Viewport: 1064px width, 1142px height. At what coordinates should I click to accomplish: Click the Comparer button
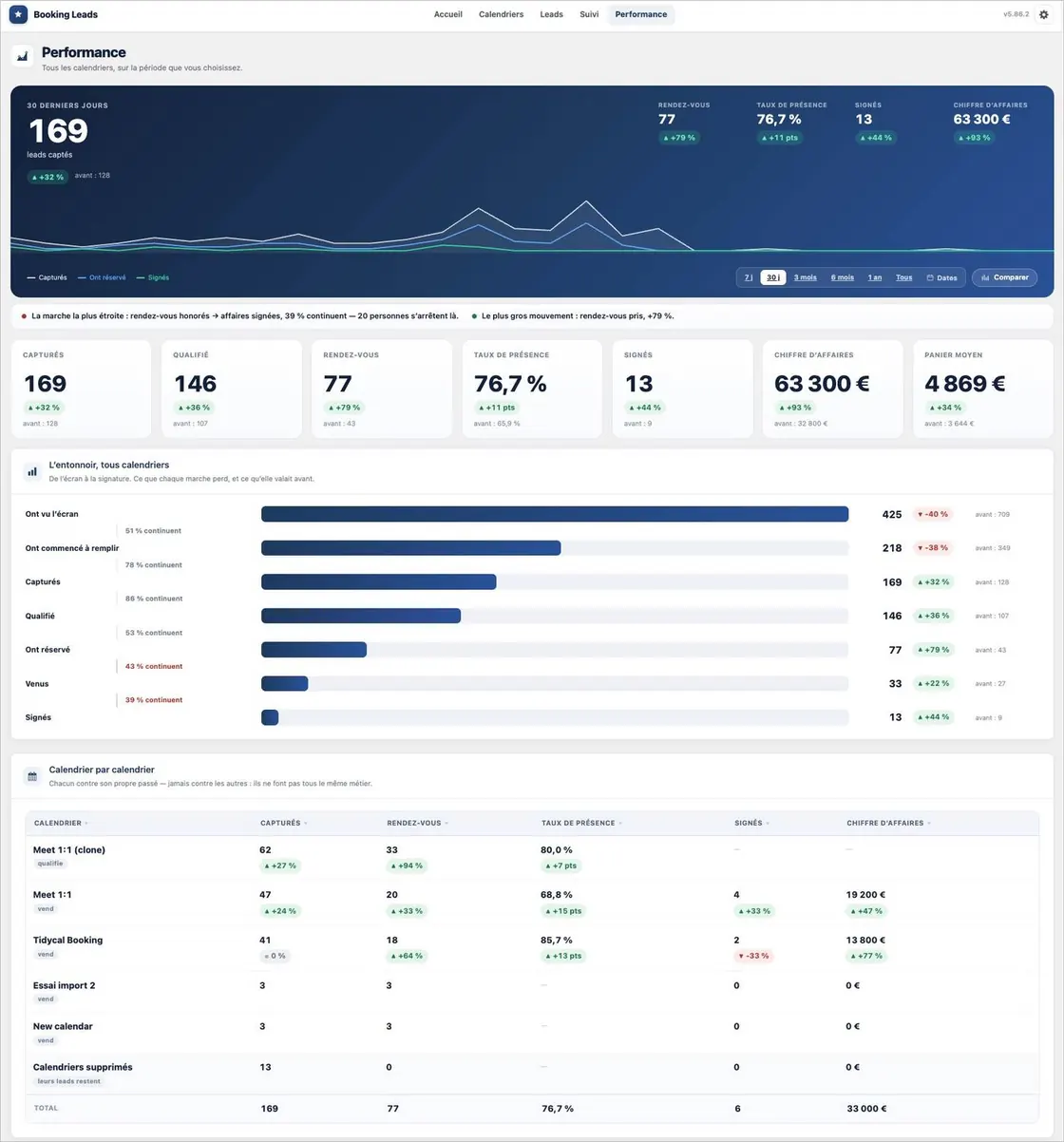tap(1004, 277)
